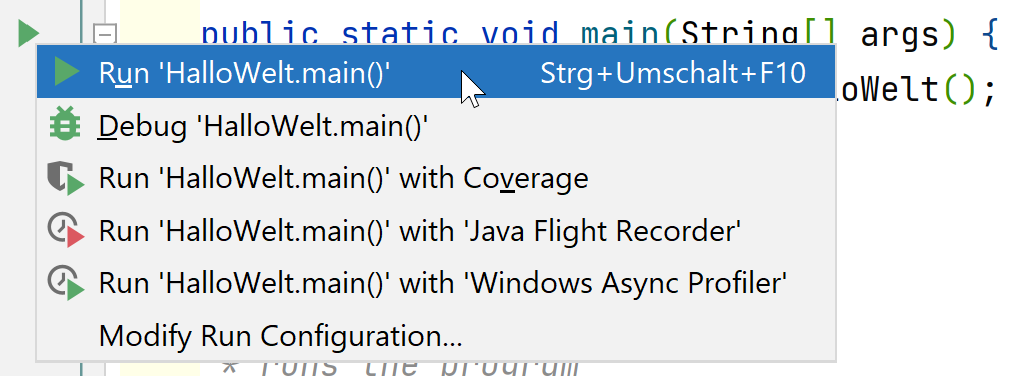Click the green run arrow in the editor gutter

pyautogui.click(x=28, y=34)
